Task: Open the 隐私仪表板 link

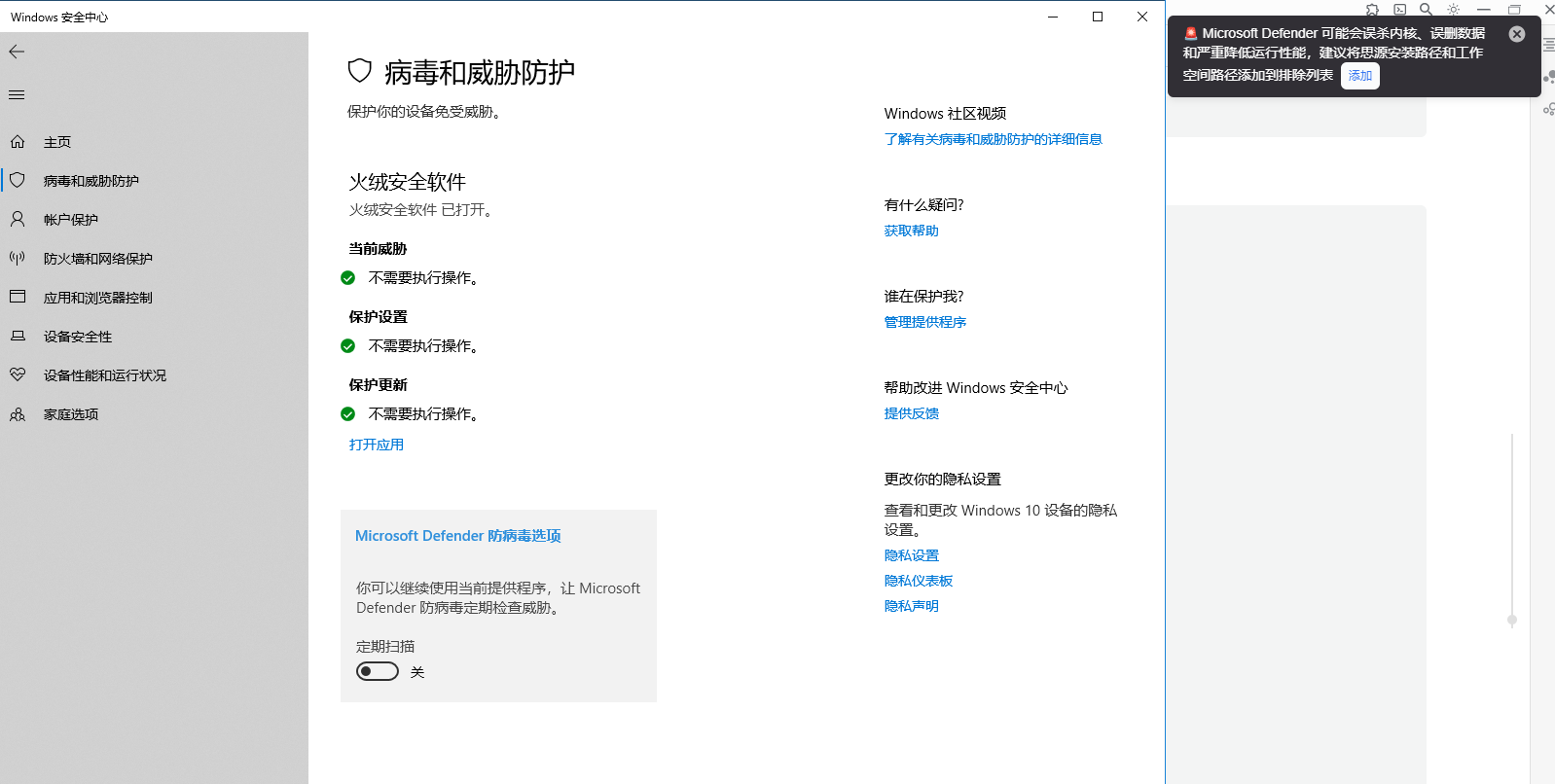Action: point(918,581)
